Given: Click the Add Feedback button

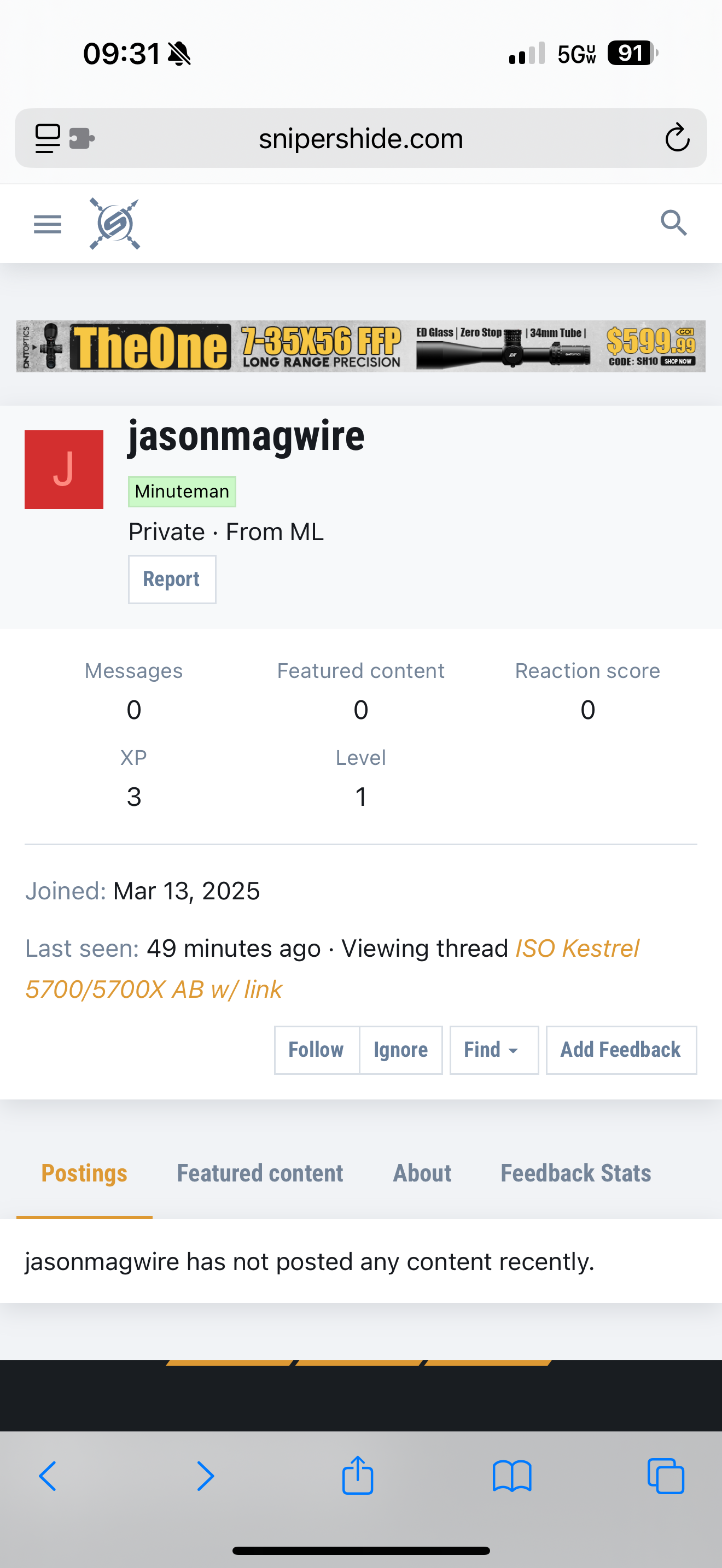Looking at the screenshot, I should pyautogui.click(x=620, y=1050).
